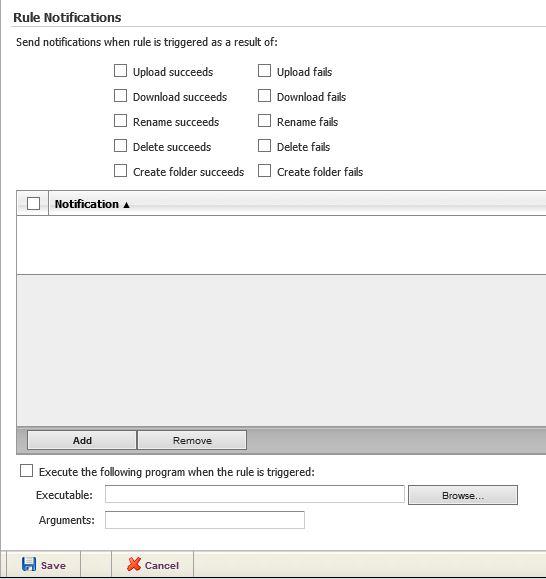Save the rule settings
This screenshot has width=546, height=579.
pos(44,565)
